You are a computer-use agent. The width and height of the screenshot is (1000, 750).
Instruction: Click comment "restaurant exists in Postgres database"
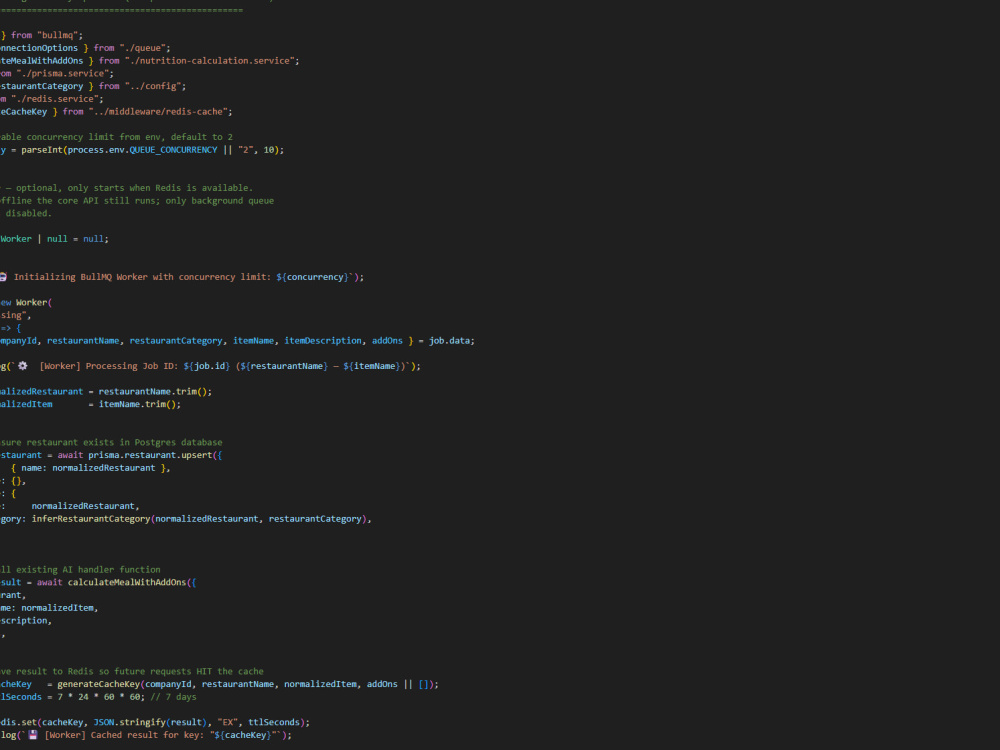pyautogui.click(x=124, y=443)
